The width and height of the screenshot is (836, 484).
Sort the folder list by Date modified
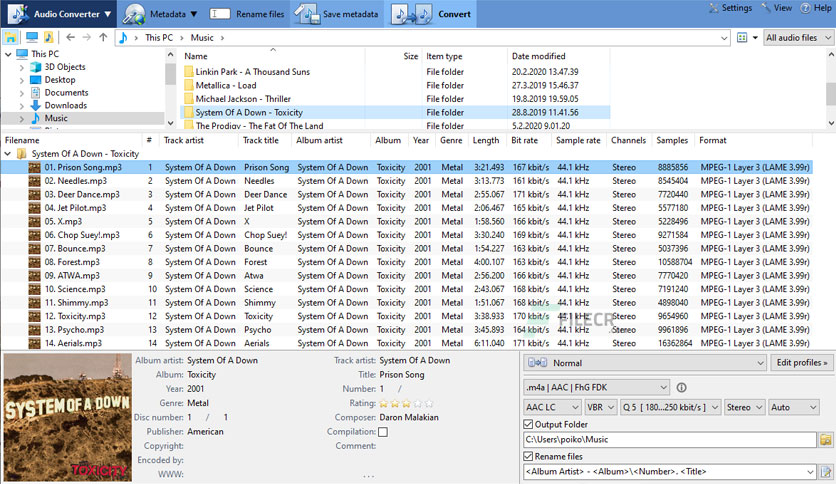(x=538, y=56)
